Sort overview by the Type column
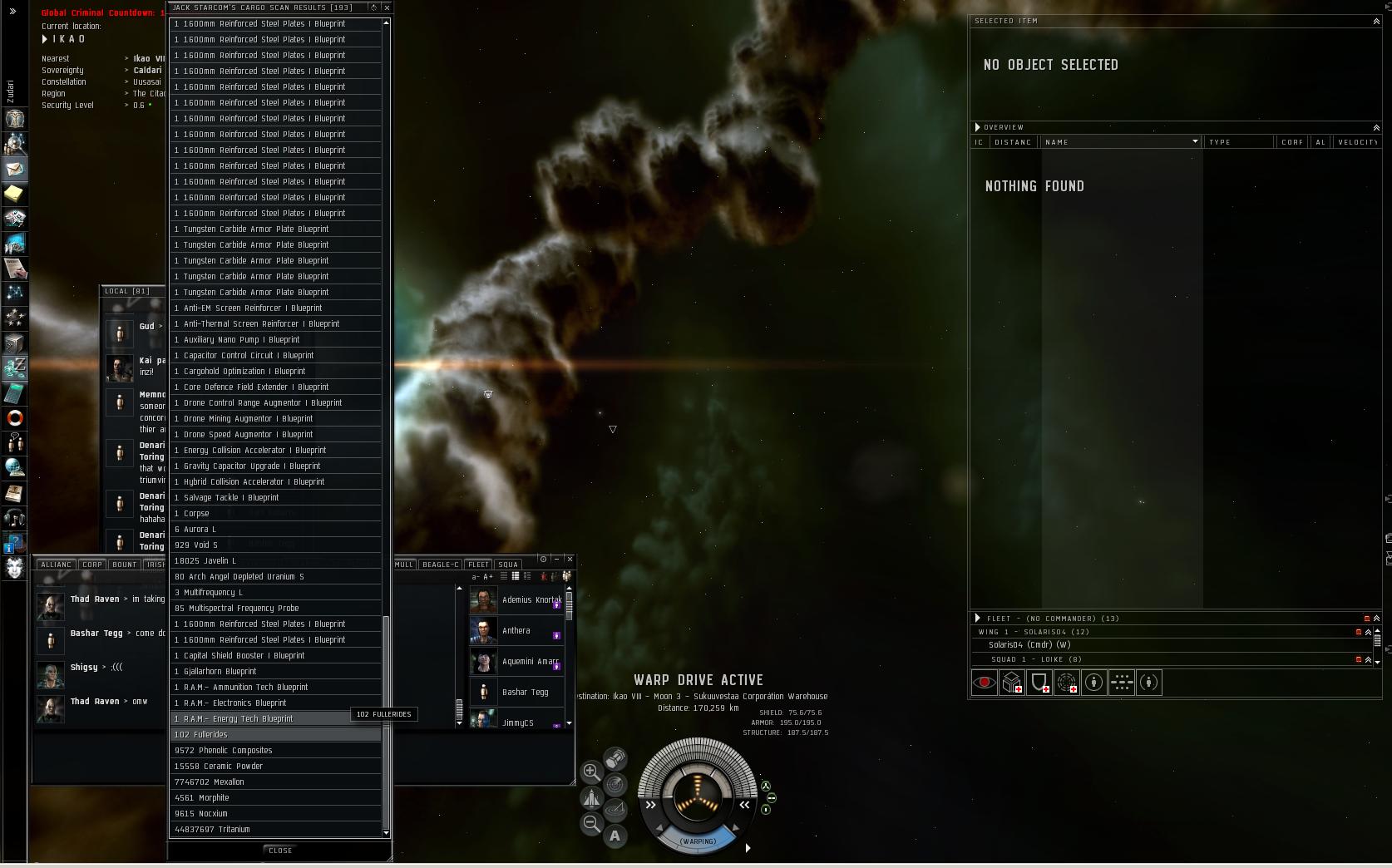This screenshot has width=1392, height=868. (x=1239, y=142)
